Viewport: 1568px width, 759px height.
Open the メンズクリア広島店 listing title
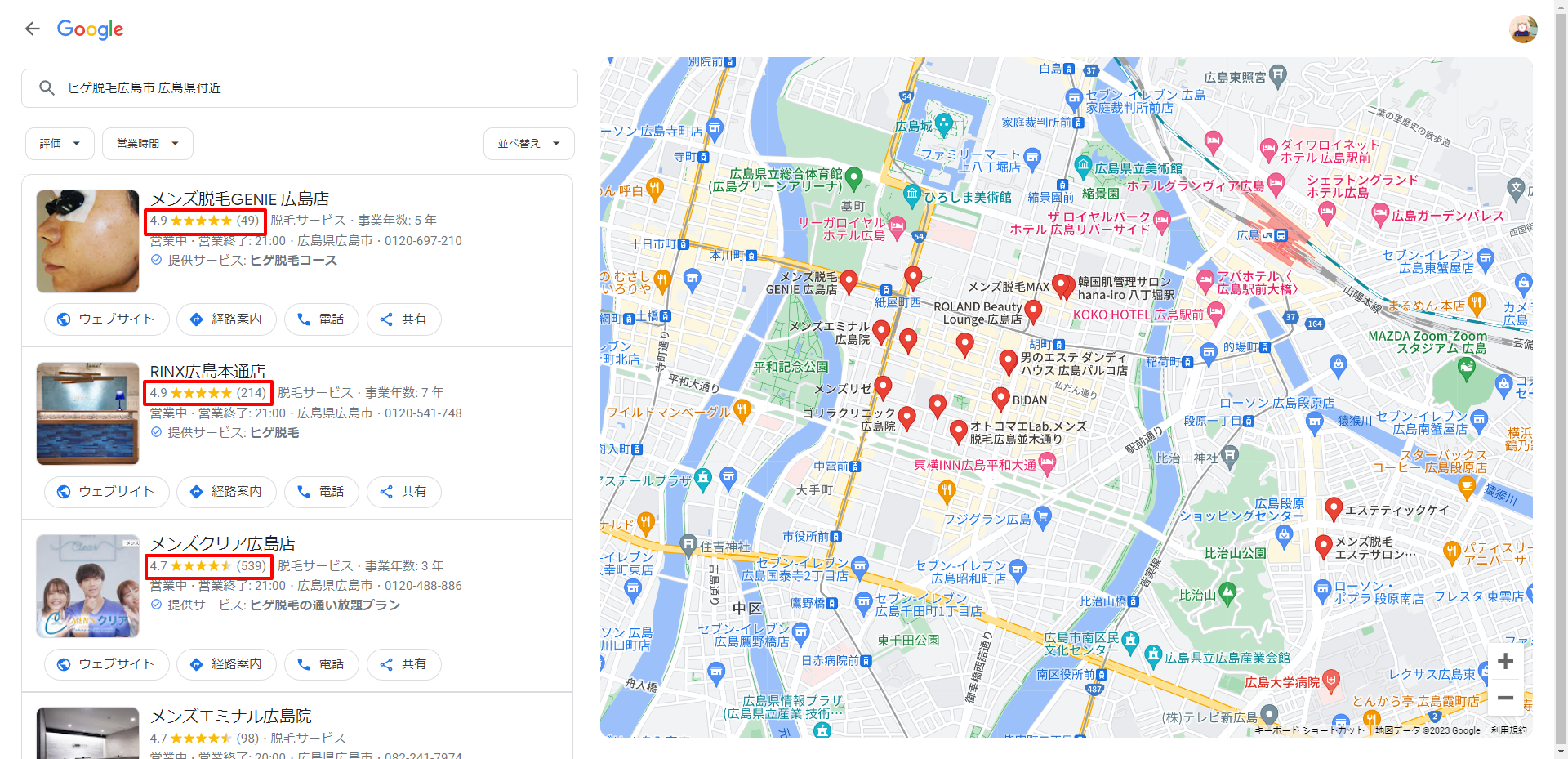[x=222, y=544]
